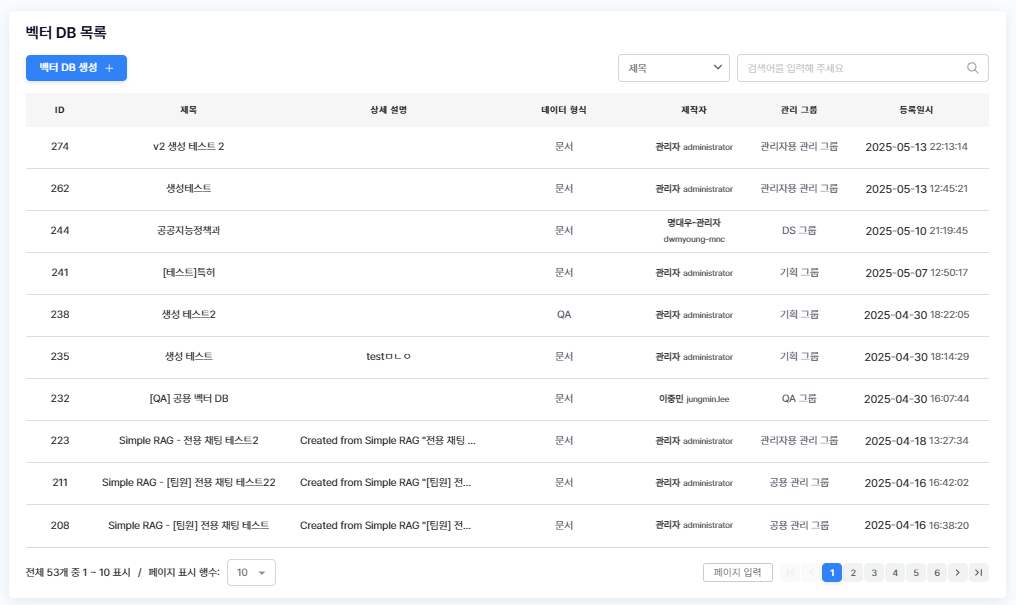Click the search magnifier icon
The width and height of the screenshot is (1016, 605).
pyautogui.click(x=972, y=68)
